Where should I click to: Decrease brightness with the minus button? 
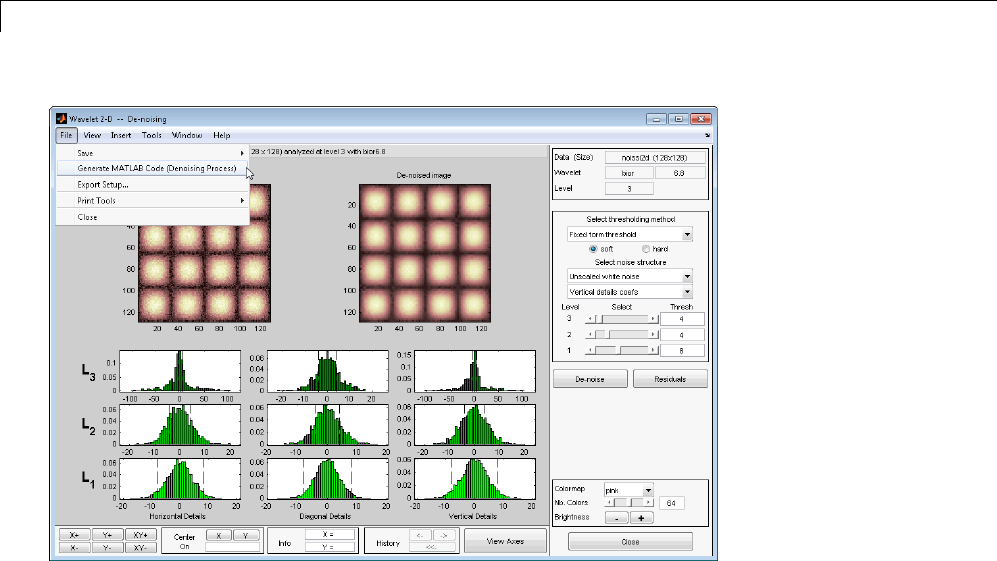click(x=616, y=518)
